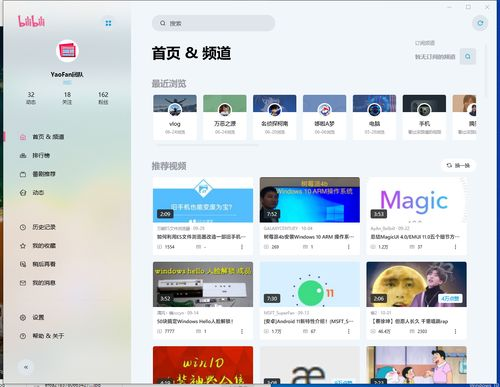Click the bilibili logo in the sidebar

[32, 22]
